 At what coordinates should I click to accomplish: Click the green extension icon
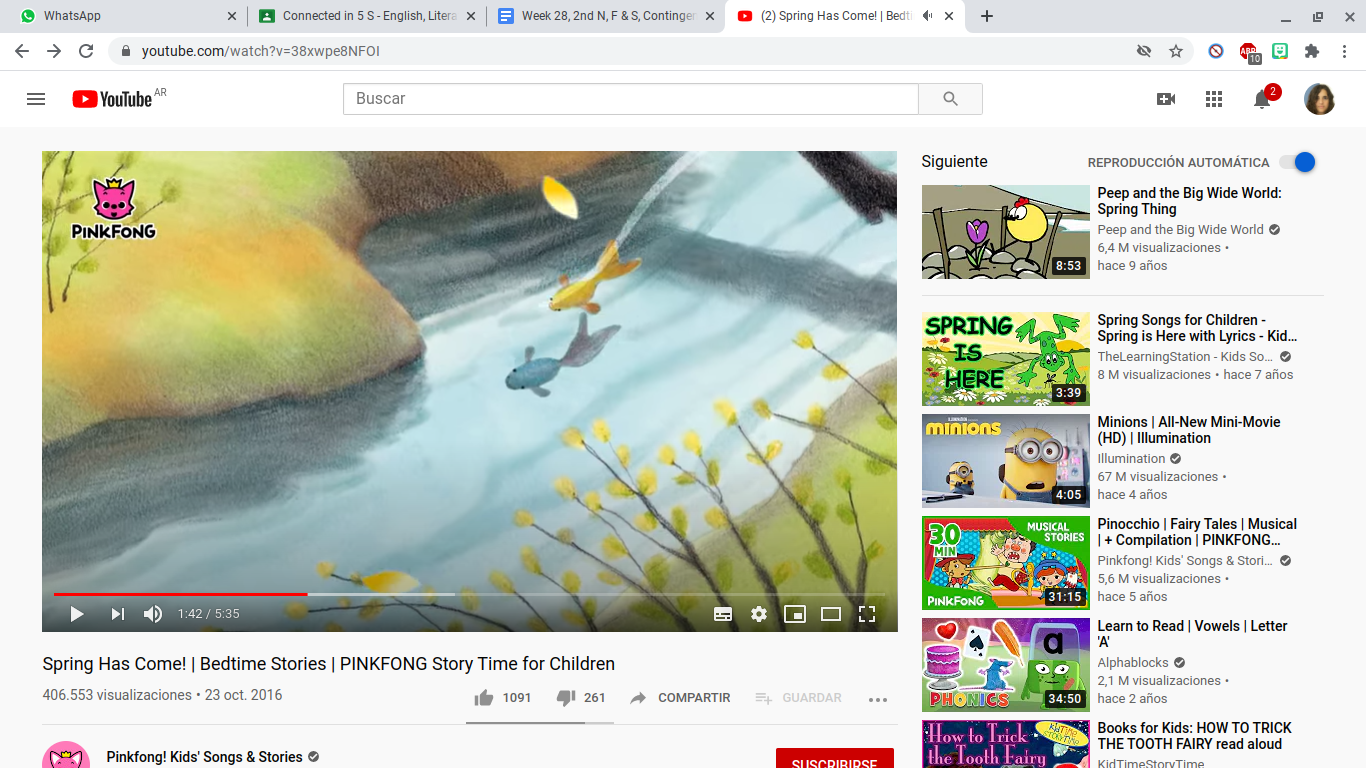coord(1280,51)
